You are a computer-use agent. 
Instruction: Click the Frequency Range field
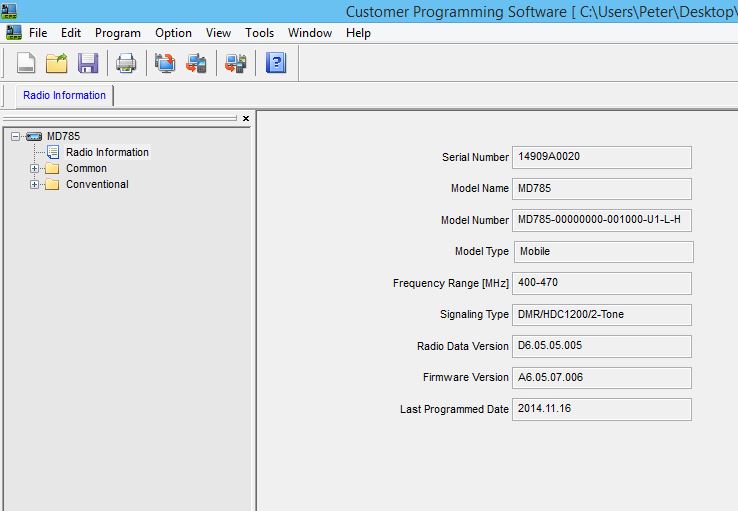602,283
